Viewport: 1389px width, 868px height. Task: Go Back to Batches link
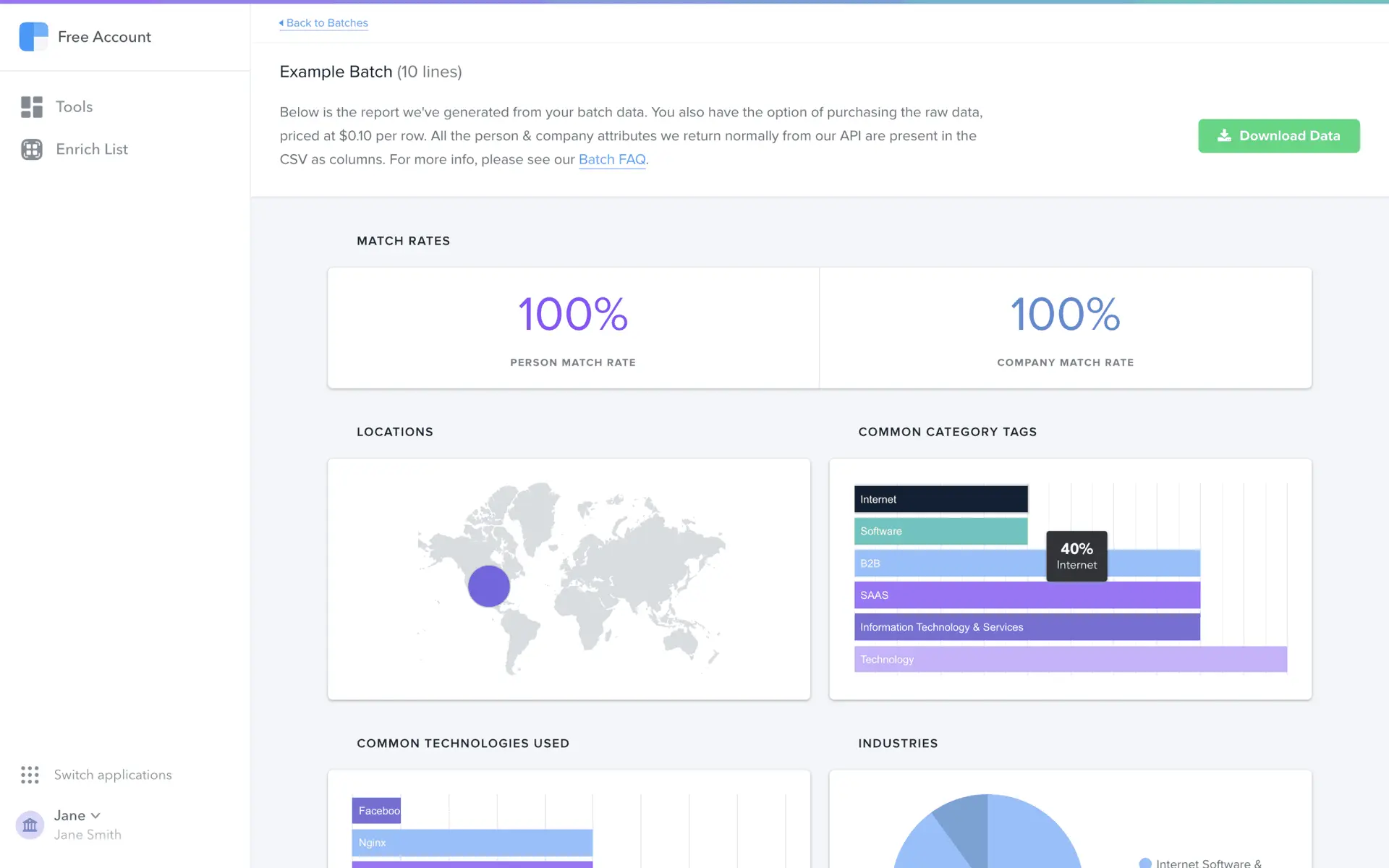coord(327,23)
